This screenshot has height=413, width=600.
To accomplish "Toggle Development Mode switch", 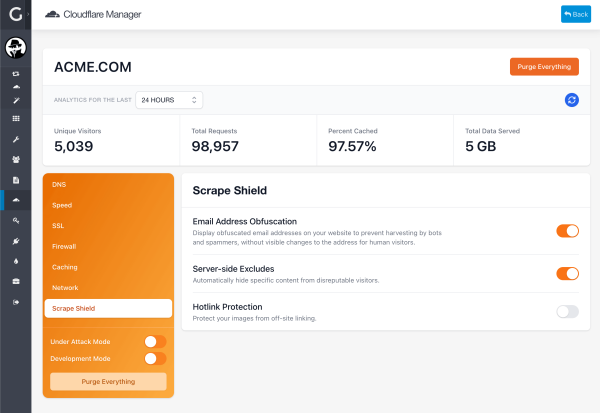I will 155,359.
